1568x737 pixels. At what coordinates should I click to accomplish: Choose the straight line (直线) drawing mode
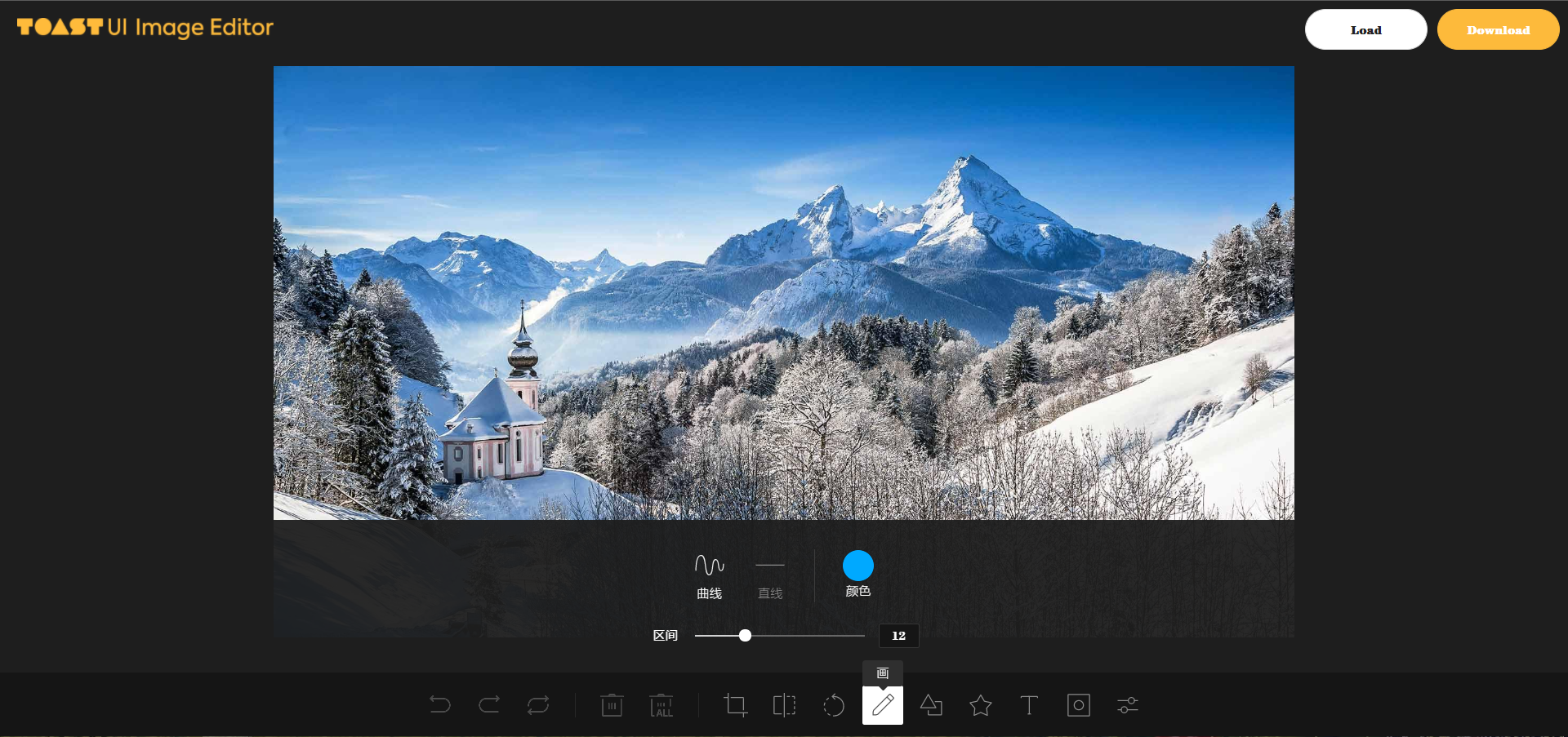coord(770,576)
